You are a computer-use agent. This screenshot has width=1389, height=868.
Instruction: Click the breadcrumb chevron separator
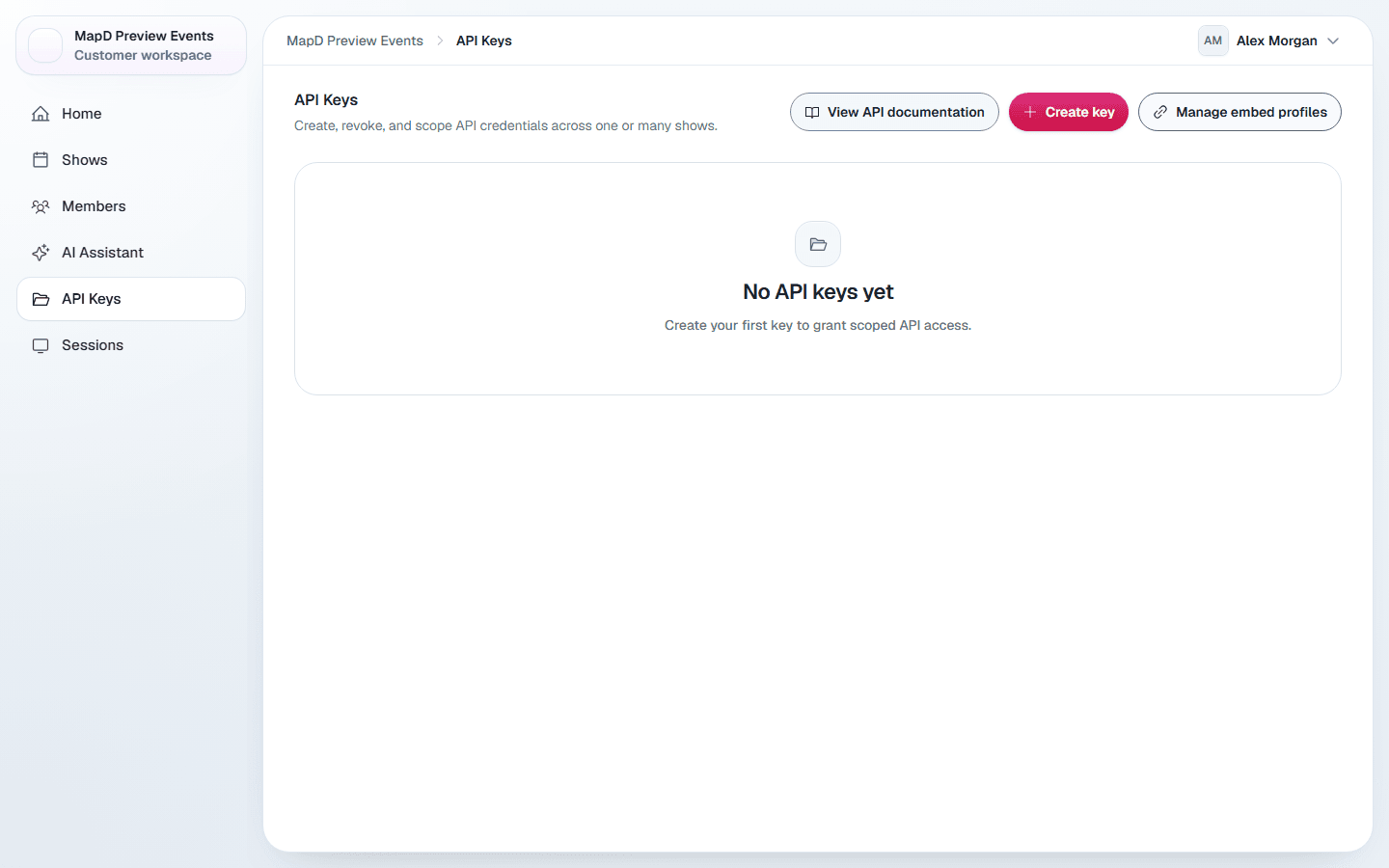[440, 41]
